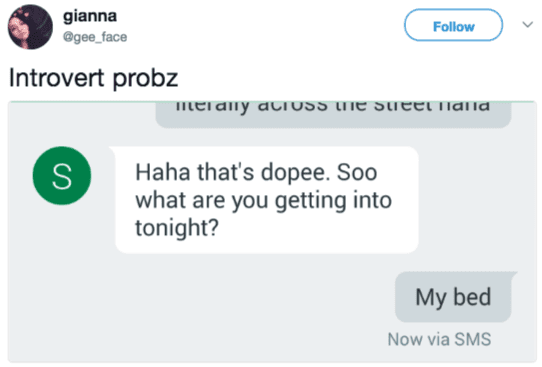Viewport: 542px width, 367px height.
Task: Click the word bed in the reply bubble
Action: click(x=472, y=297)
